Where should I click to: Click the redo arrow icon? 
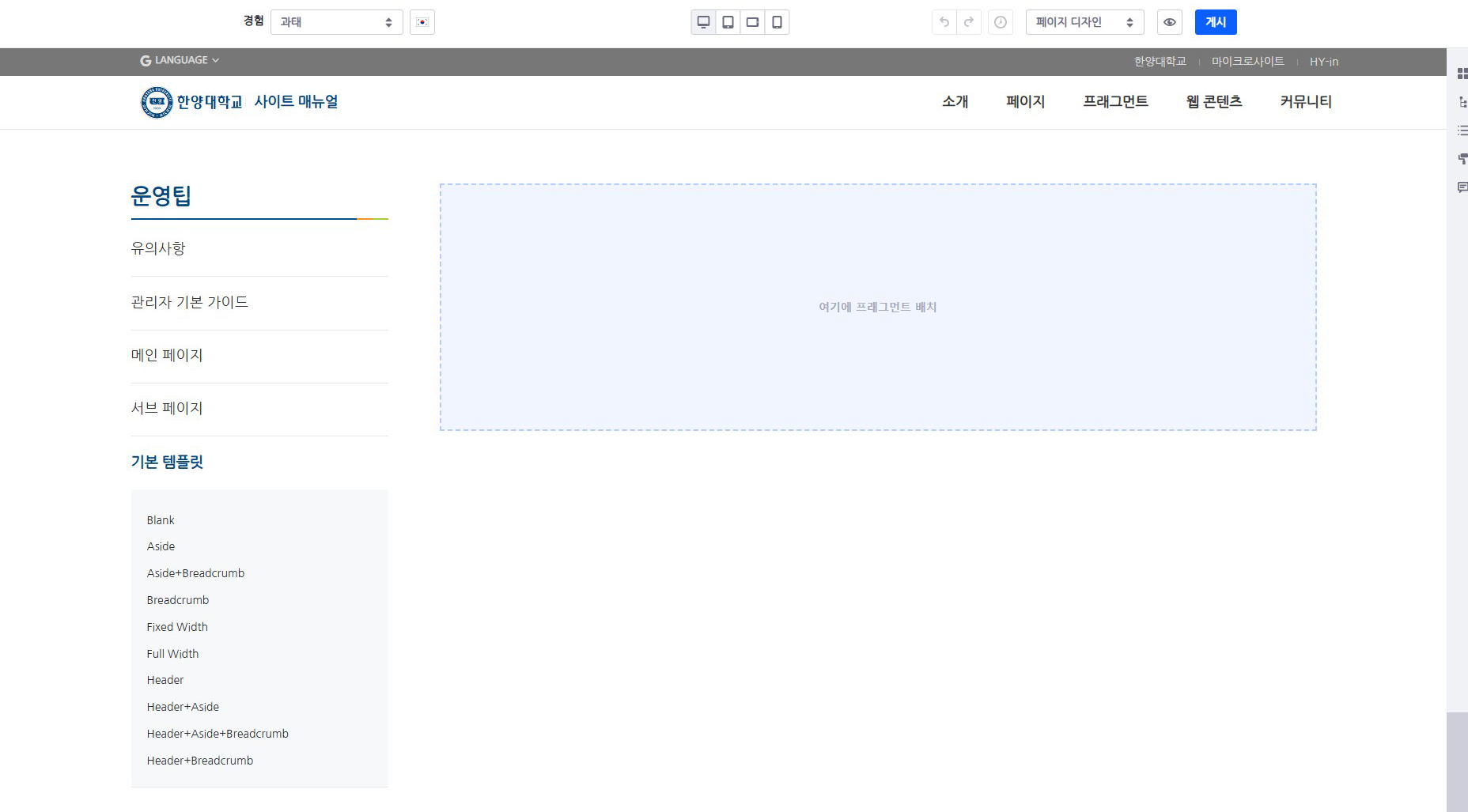click(969, 22)
